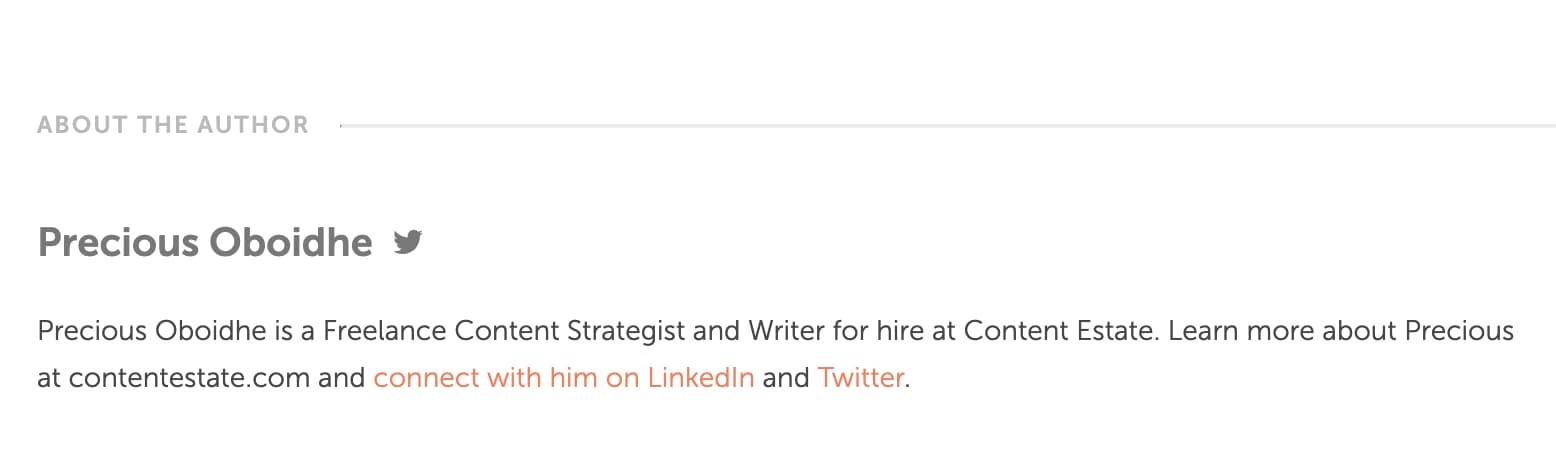Click the Precious Oboidhe author name heading
This screenshot has width=1556, height=468.
(x=205, y=242)
